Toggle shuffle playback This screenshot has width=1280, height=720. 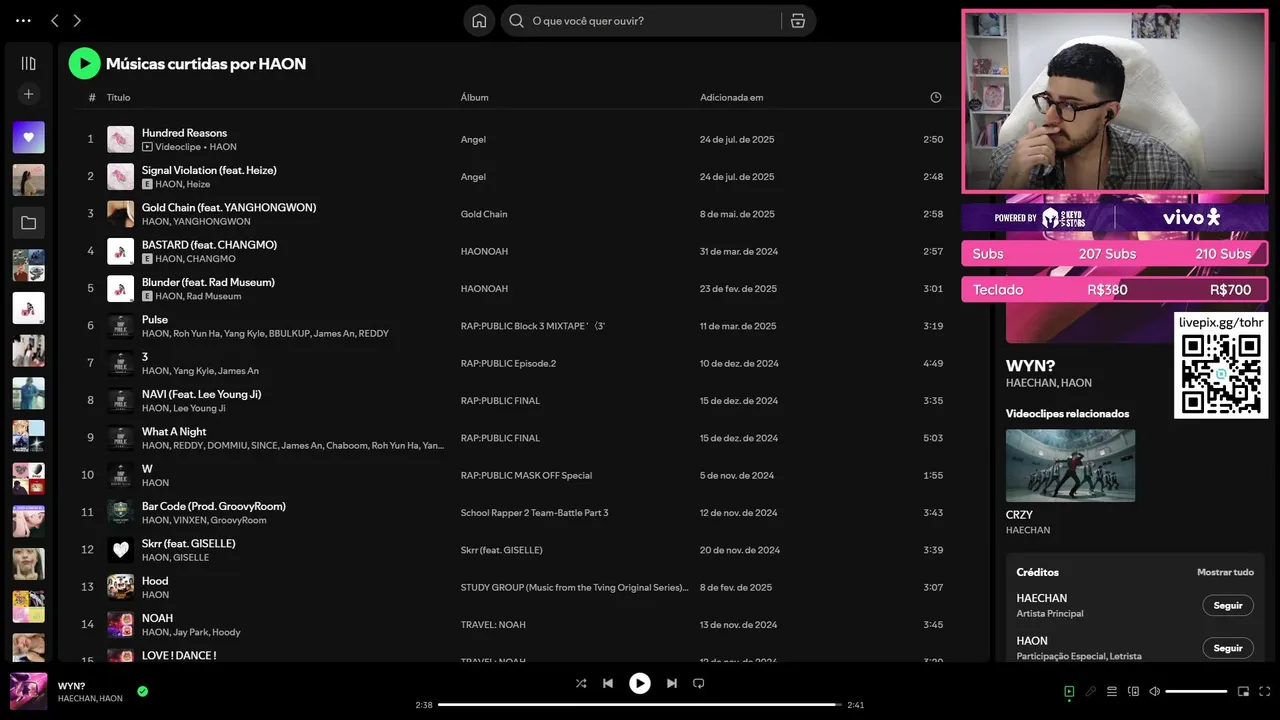[x=581, y=683]
